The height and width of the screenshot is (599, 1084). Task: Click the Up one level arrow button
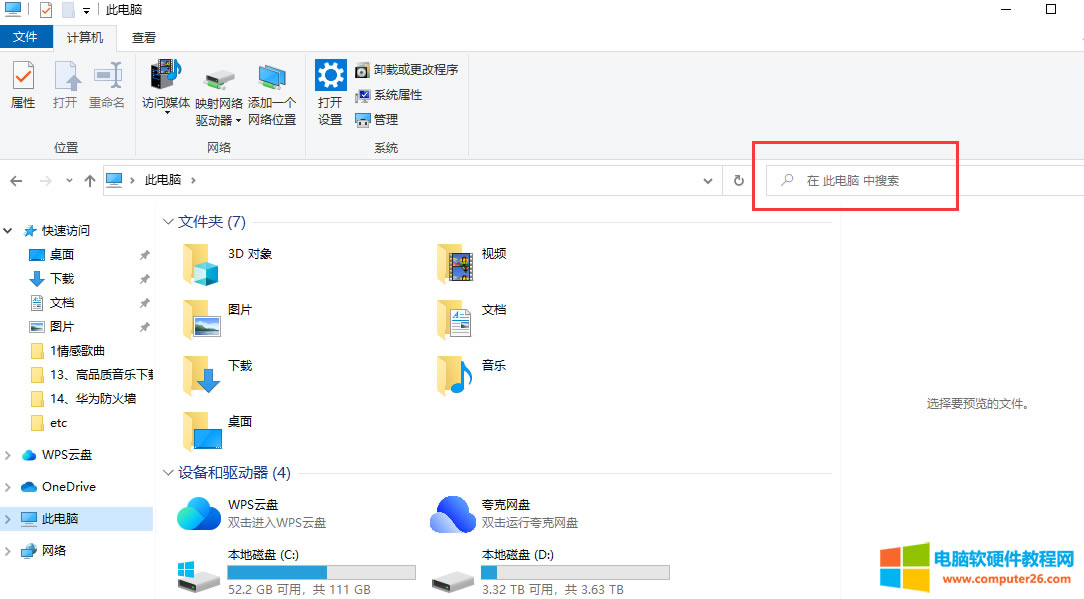[90, 181]
